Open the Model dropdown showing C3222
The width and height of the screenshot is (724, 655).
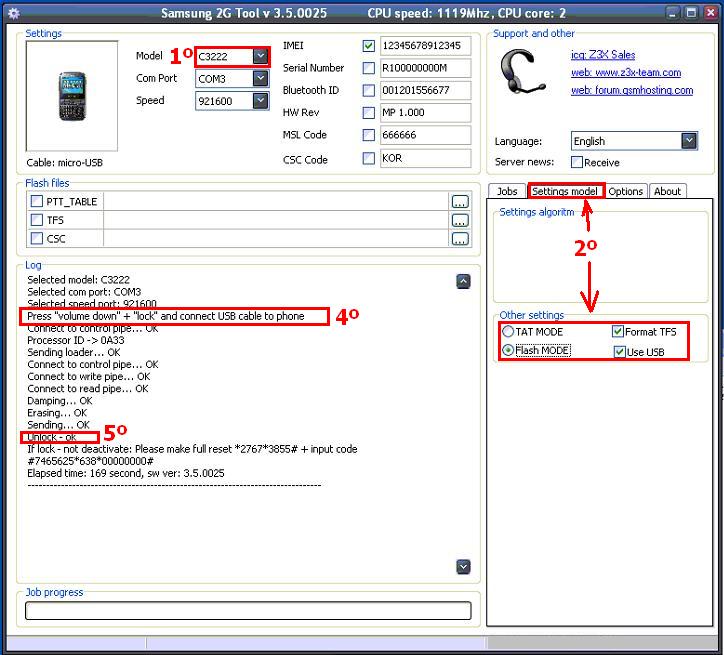(x=260, y=56)
